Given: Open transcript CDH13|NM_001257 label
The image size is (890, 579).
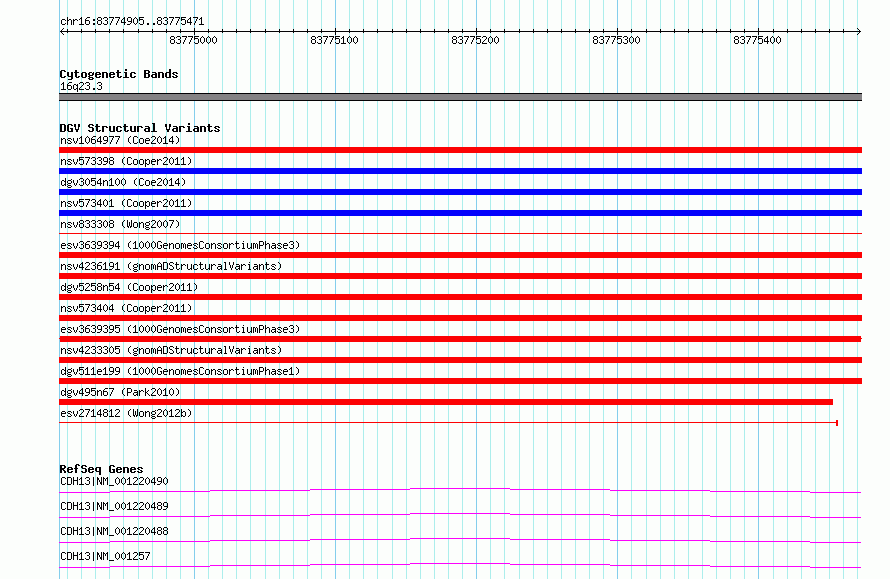Looking at the screenshot, I should pyautogui.click(x=105, y=556).
